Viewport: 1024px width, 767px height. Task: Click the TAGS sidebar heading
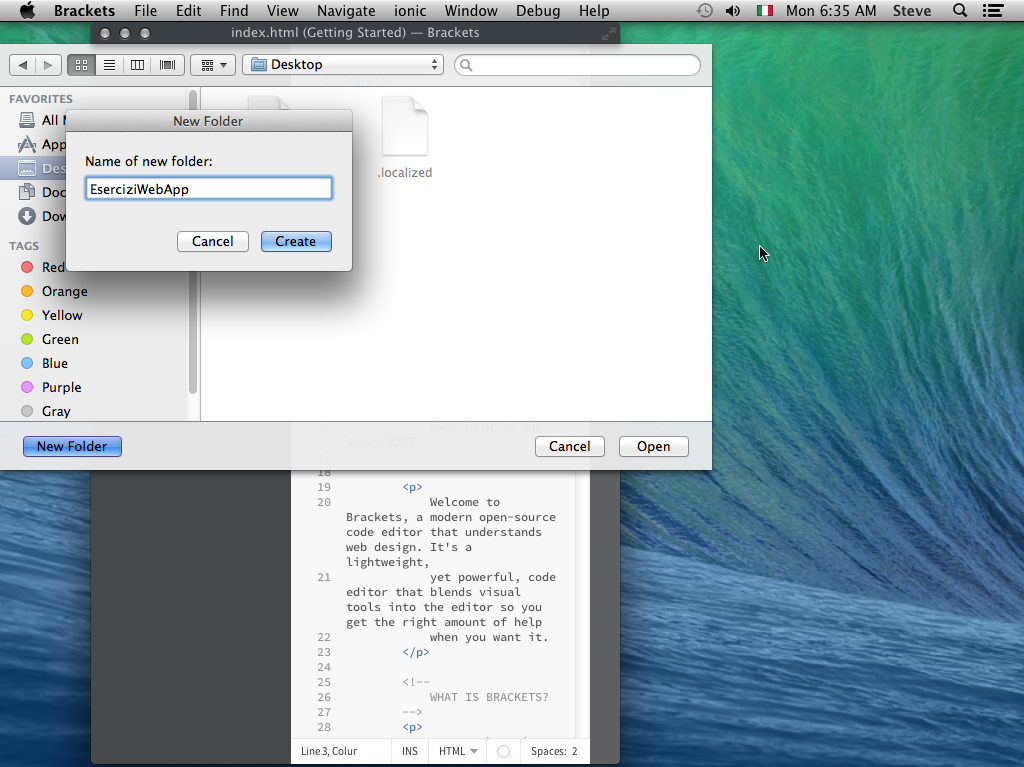point(24,246)
